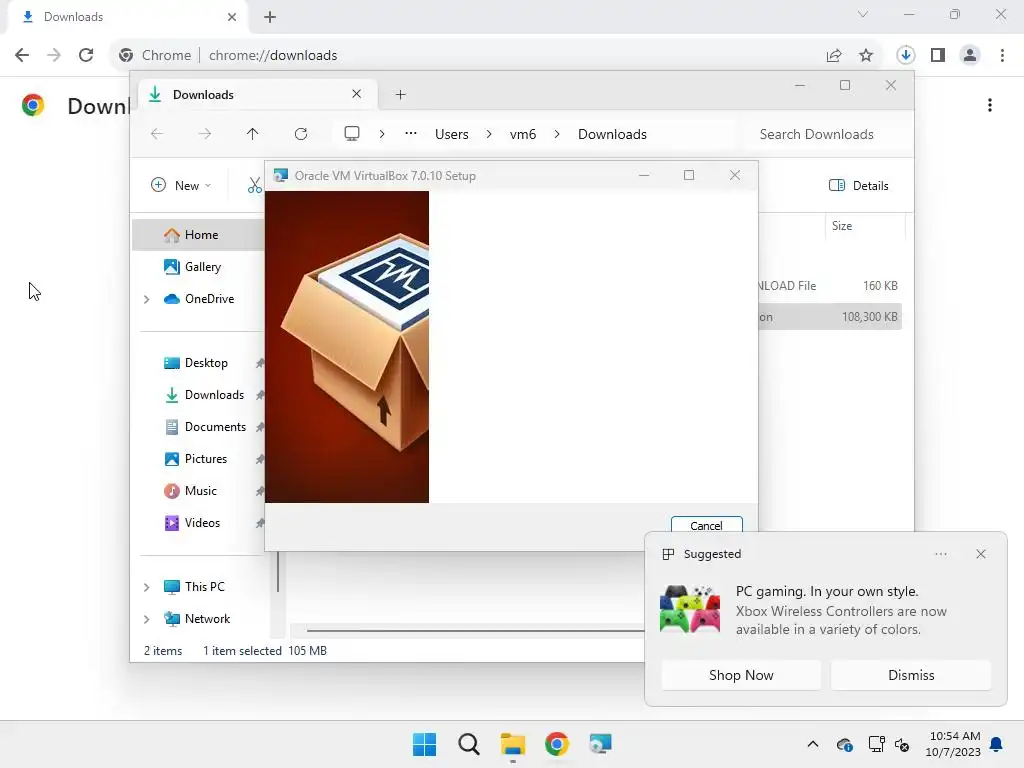Toggle the Details pane in File Explorer
1024x768 pixels.
click(x=858, y=185)
